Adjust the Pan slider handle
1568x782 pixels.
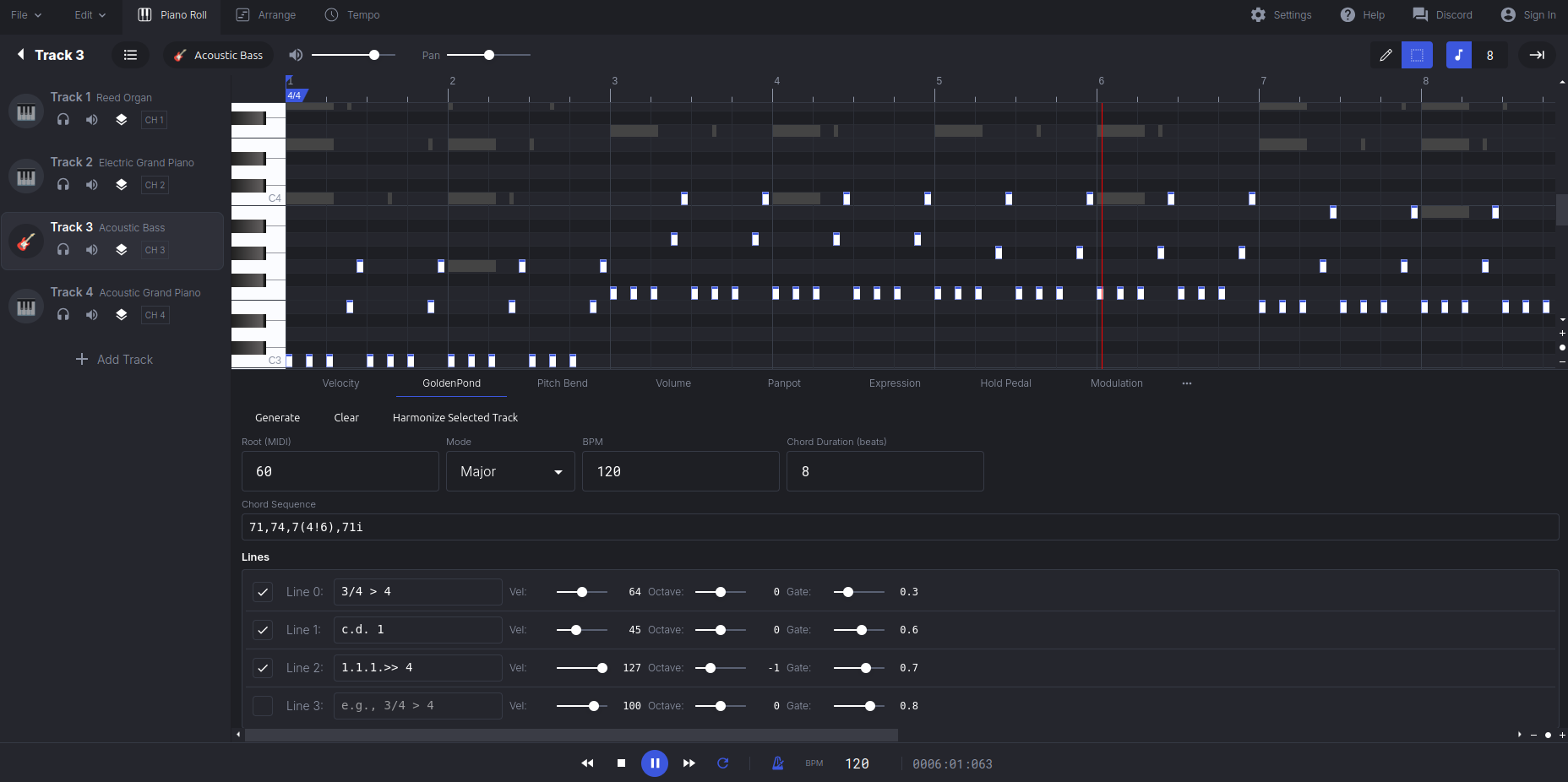point(489,55)
